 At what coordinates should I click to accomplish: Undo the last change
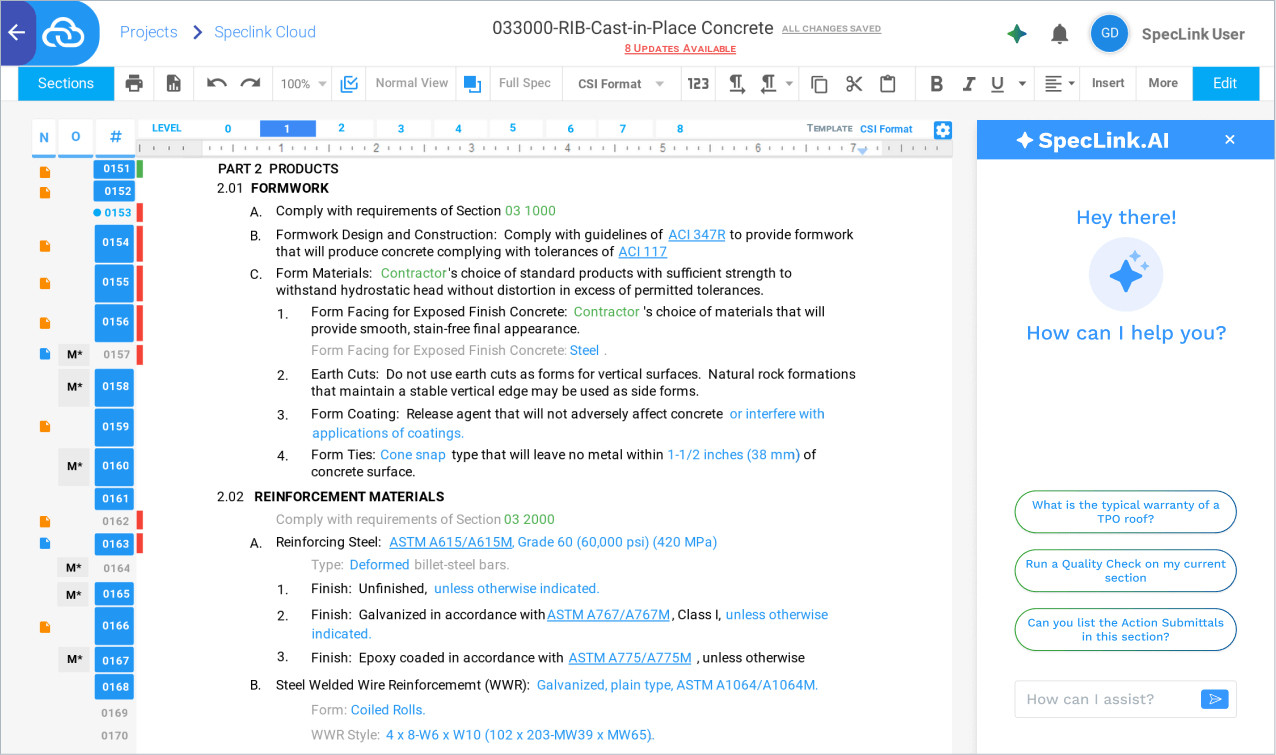tap(217, 83)
